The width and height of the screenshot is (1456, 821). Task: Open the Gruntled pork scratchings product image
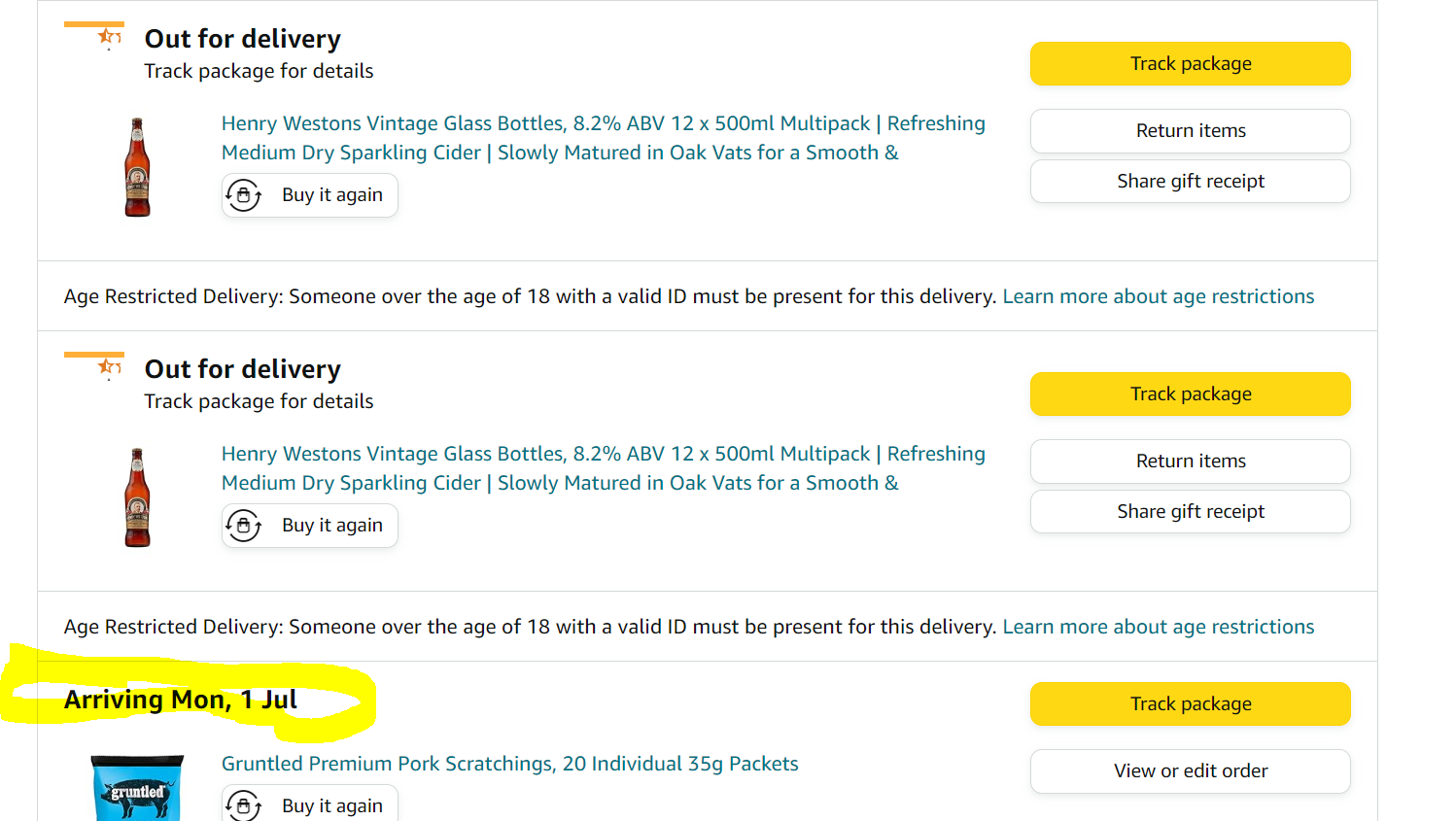click(x=137, y=788)
